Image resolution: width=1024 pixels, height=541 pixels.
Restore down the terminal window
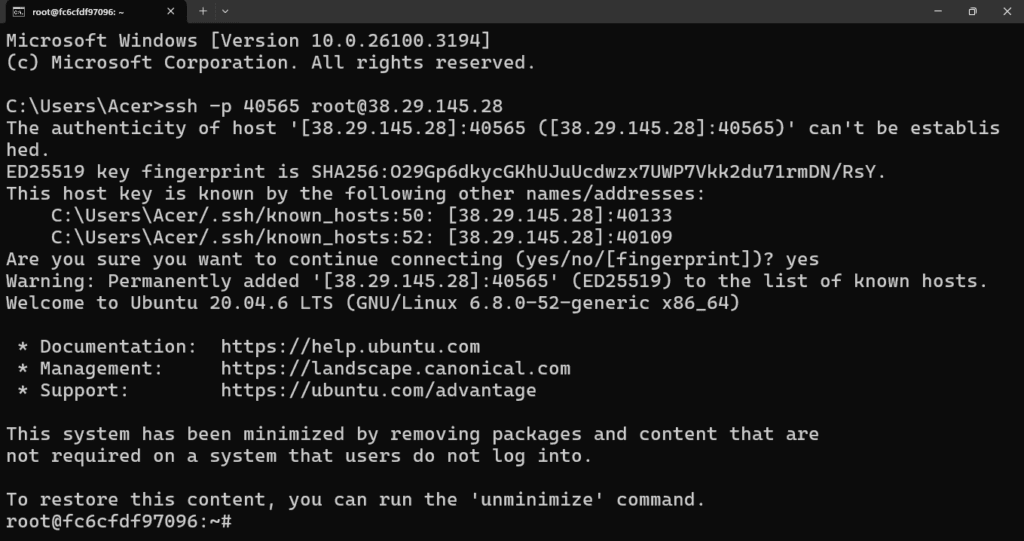point(972,11)
